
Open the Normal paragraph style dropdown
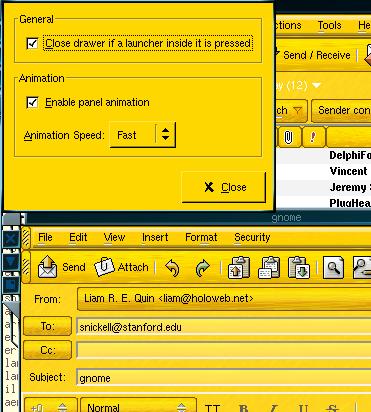click(x=138, y=406)
